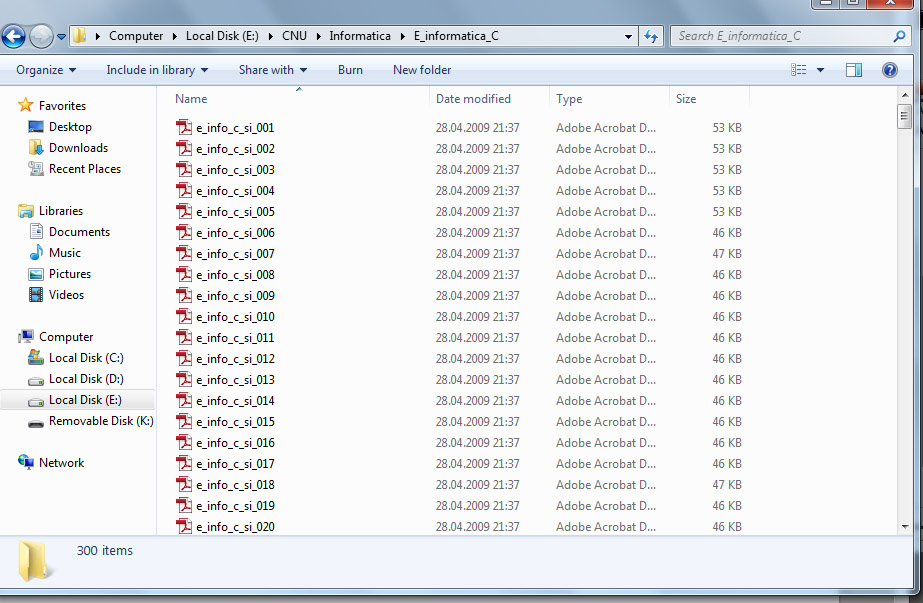
Task: Click the vertical scrollbar down arrow
Action: [x=904, y=526]
